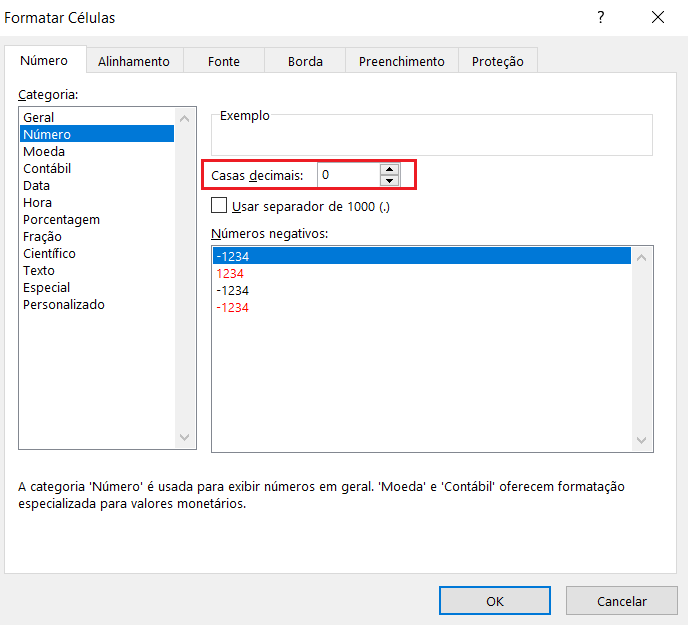Choose the Científico category

pyautogui.click(x=97, y=253)
